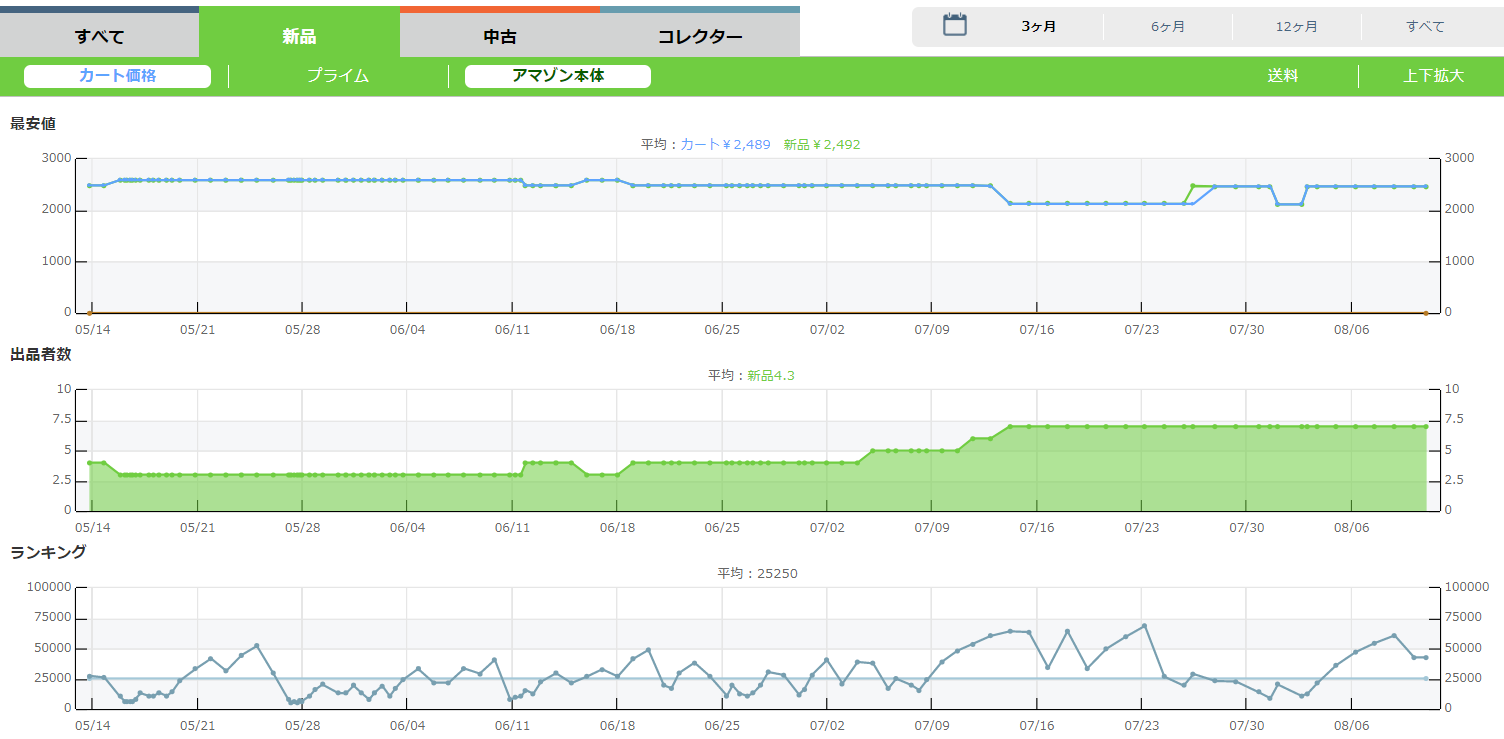Open the 中古 tab
The width and height of the screenshot is (1504, 739).
tap(499, 37)
